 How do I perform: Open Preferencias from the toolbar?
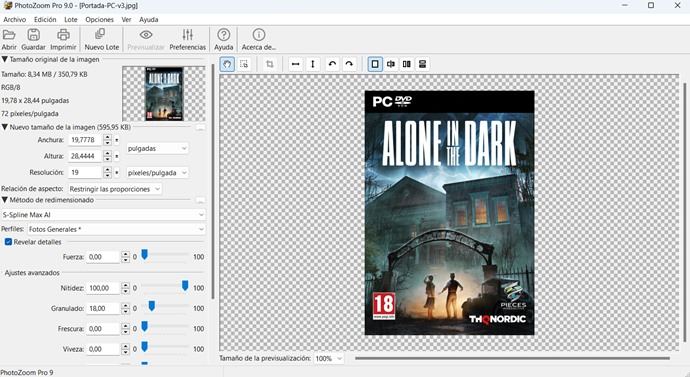pyautogui.click(x=187, y=39)
